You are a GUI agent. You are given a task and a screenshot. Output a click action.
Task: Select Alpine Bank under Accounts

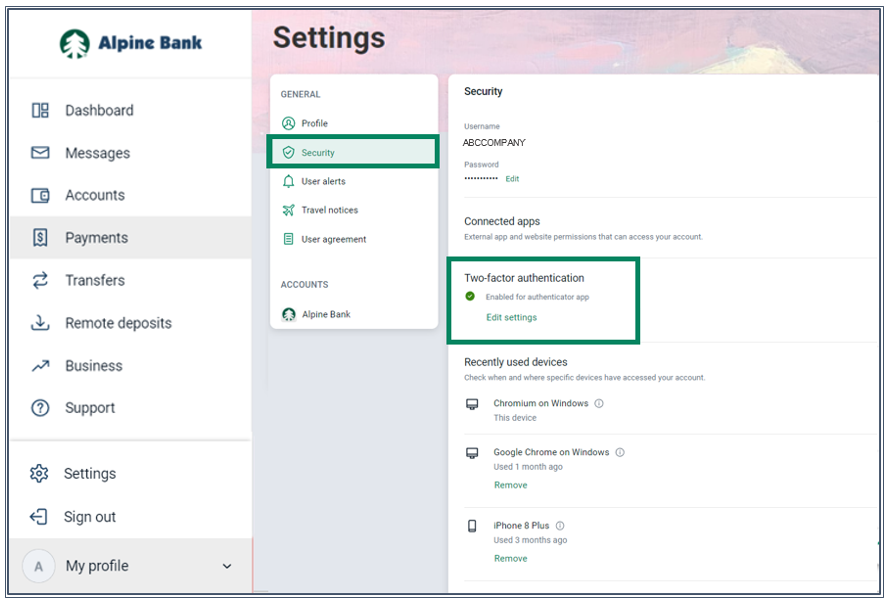point(325,315)
